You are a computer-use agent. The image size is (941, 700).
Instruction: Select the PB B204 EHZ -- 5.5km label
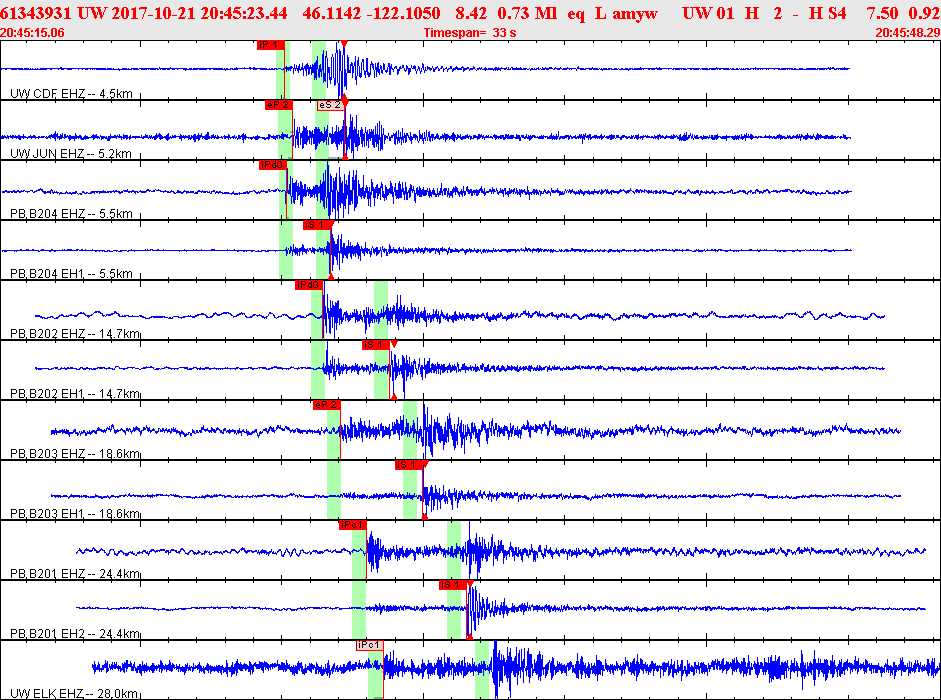coord(71,214)
